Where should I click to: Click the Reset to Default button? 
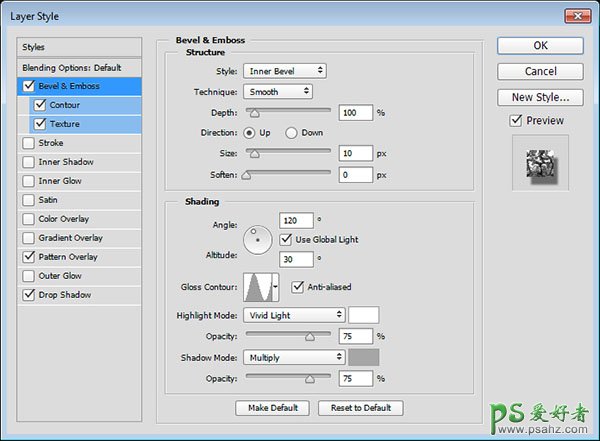360,408
